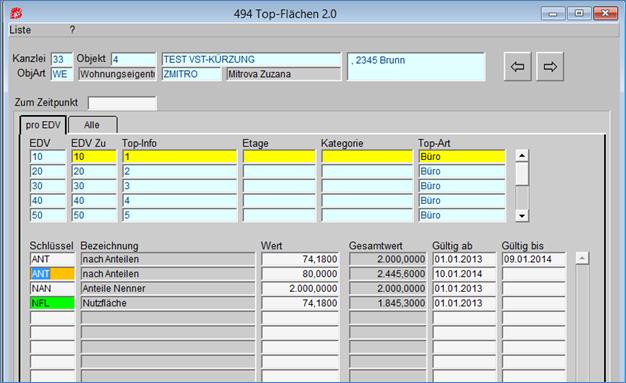The image size is (626, 383).
Task: Click the Gültig ab cell 10.01.2014
Action: 464,274
